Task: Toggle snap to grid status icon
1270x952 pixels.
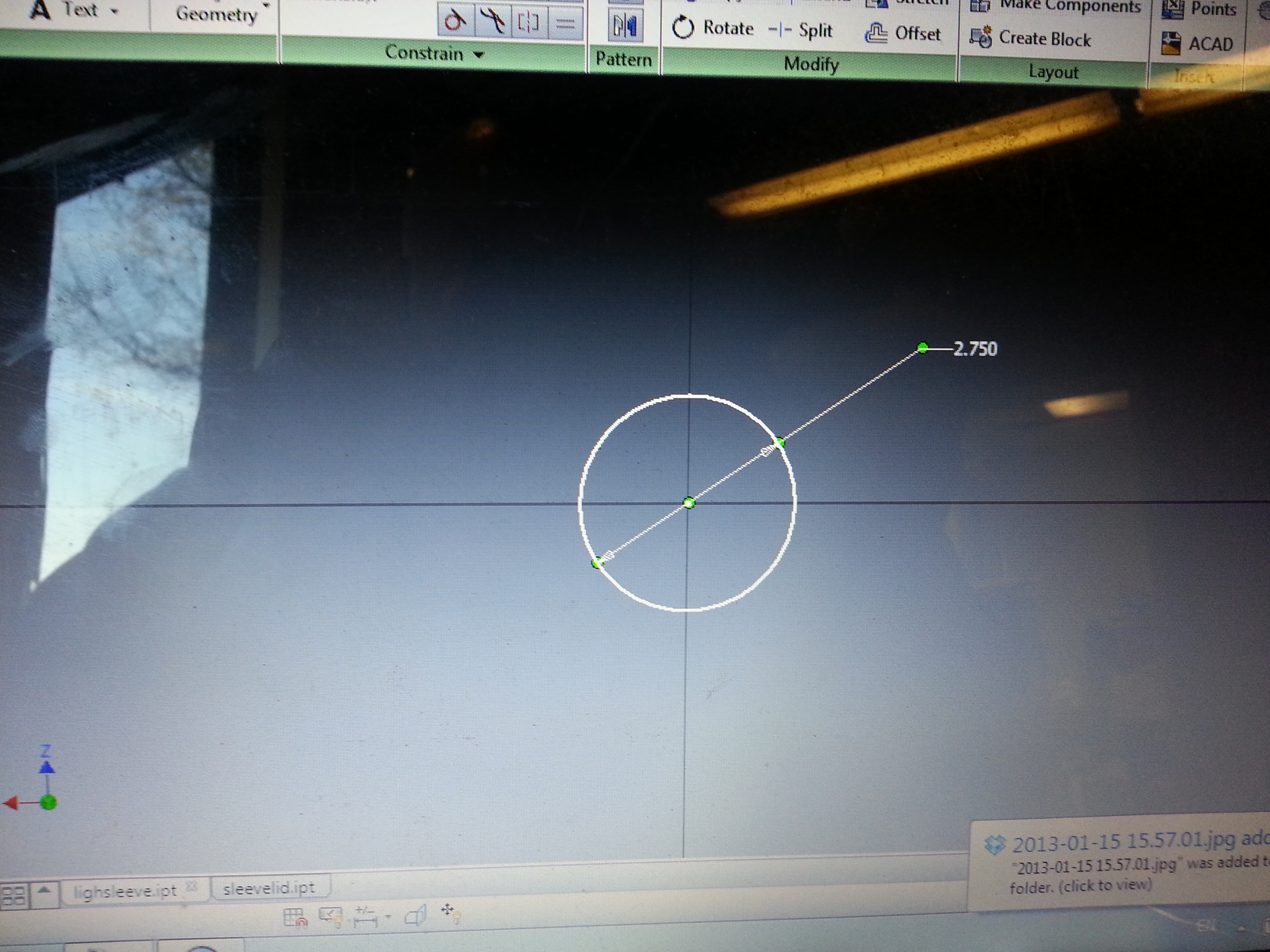Action: [296, 917]
